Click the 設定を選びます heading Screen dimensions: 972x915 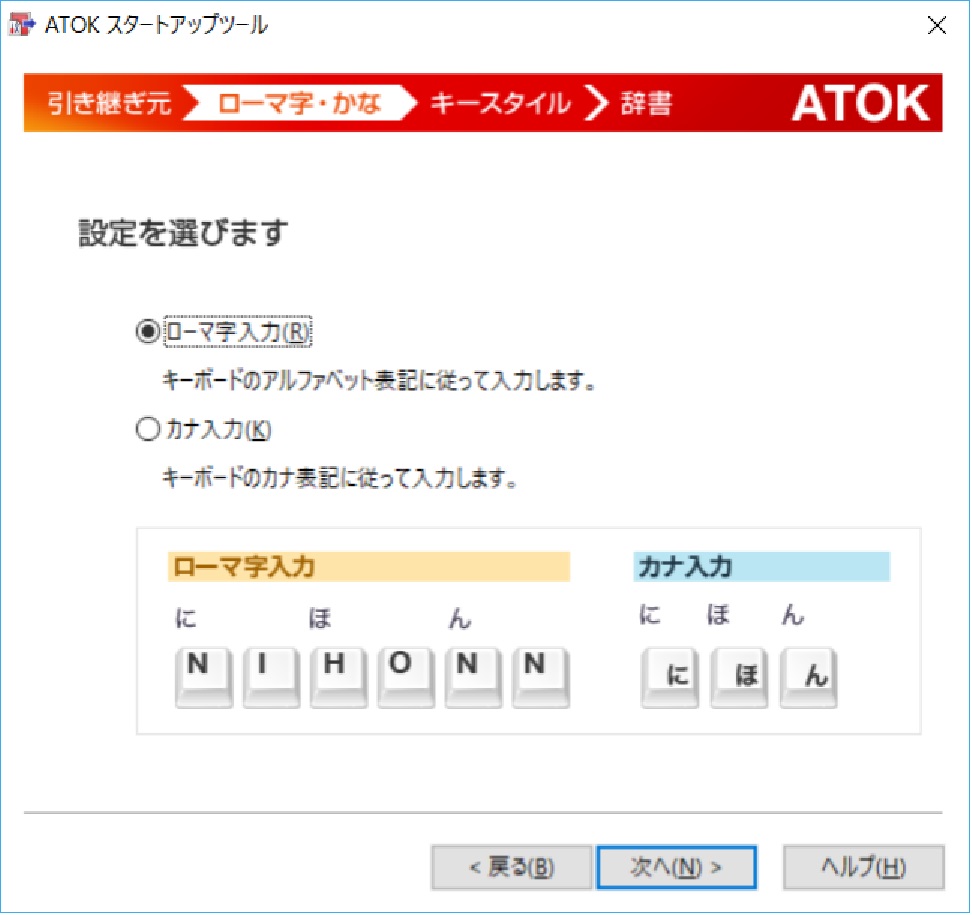(183, 233)
